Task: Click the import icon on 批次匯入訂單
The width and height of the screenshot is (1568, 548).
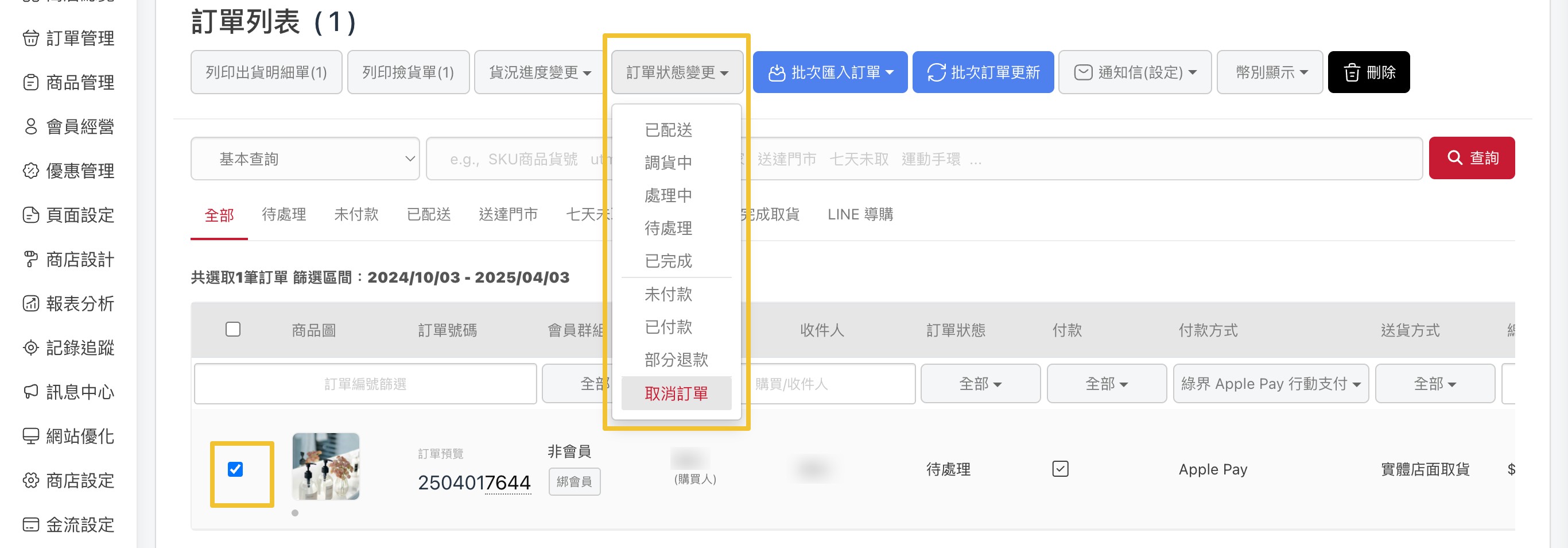Action: click(777, 72)
